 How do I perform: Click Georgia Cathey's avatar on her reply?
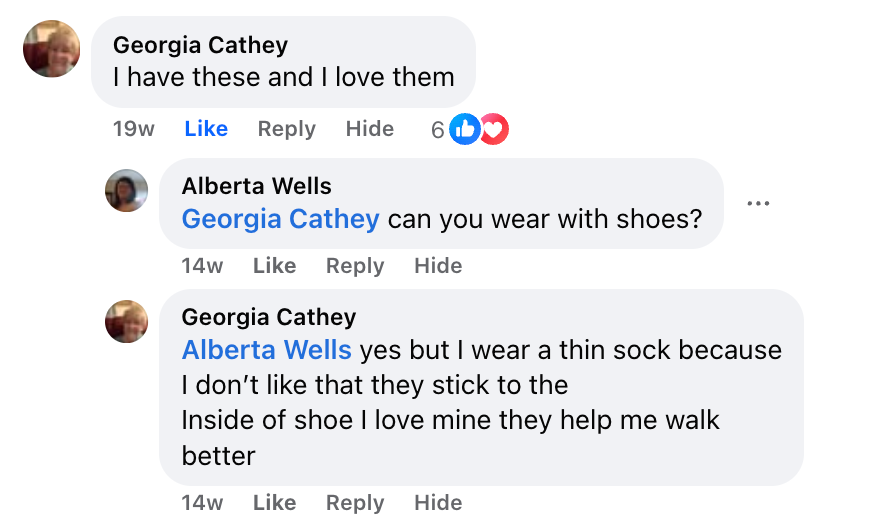click(126, 321)
